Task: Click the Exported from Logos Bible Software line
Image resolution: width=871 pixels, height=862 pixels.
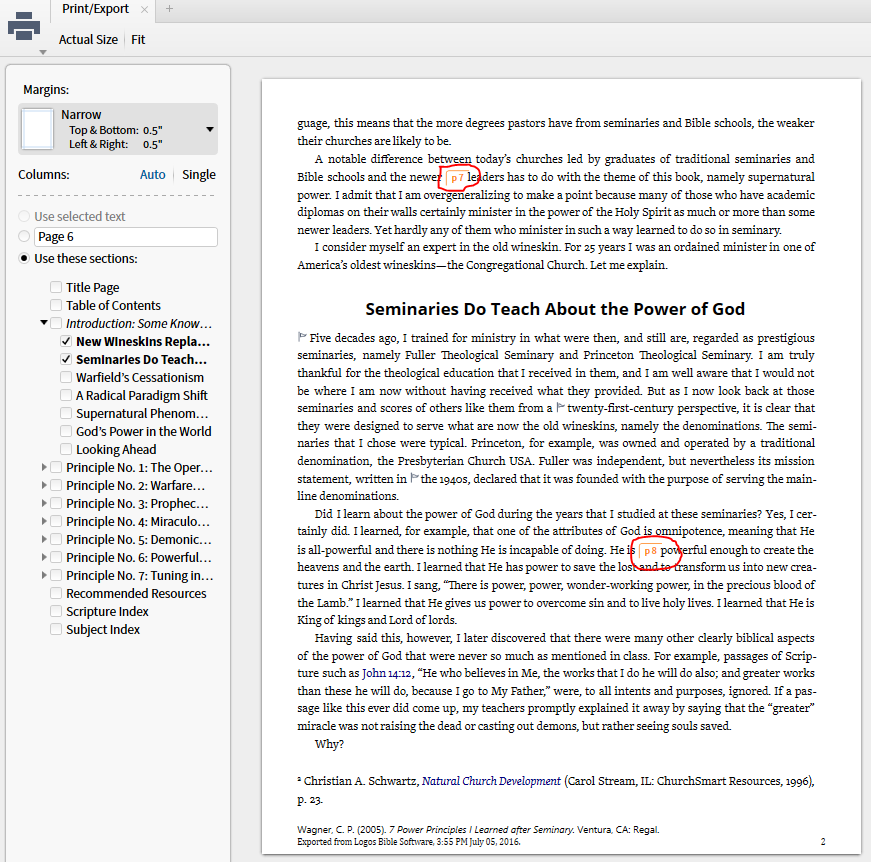Action: pos(409,841)
